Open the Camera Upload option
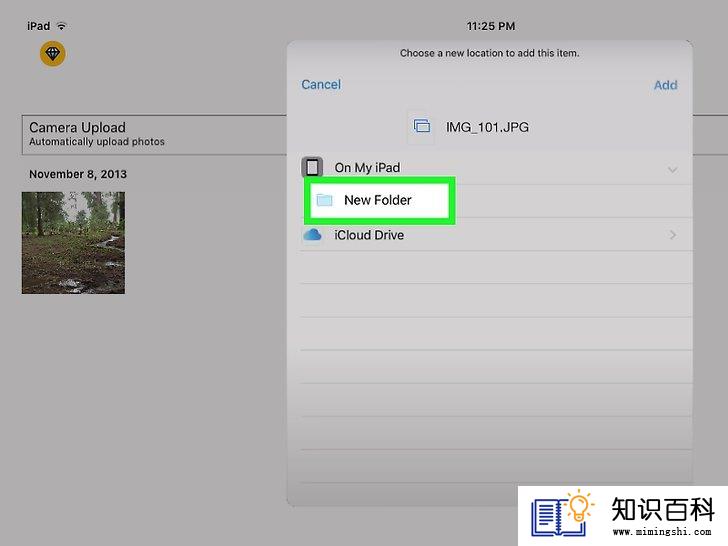The image size is (728, 546). pyautogui.click(x=154, y=135)
